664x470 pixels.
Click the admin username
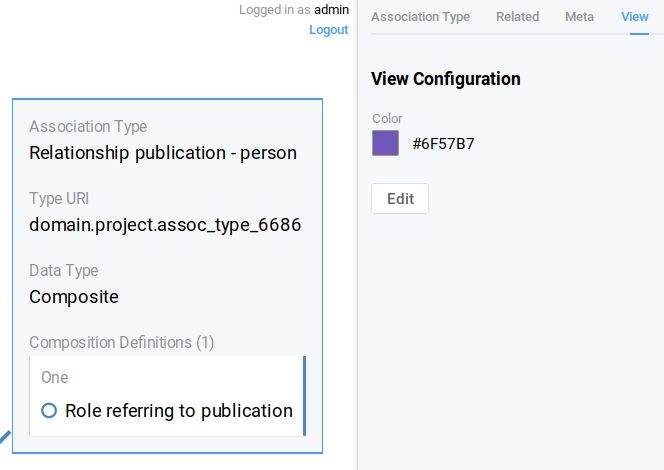tap(331, 10)
